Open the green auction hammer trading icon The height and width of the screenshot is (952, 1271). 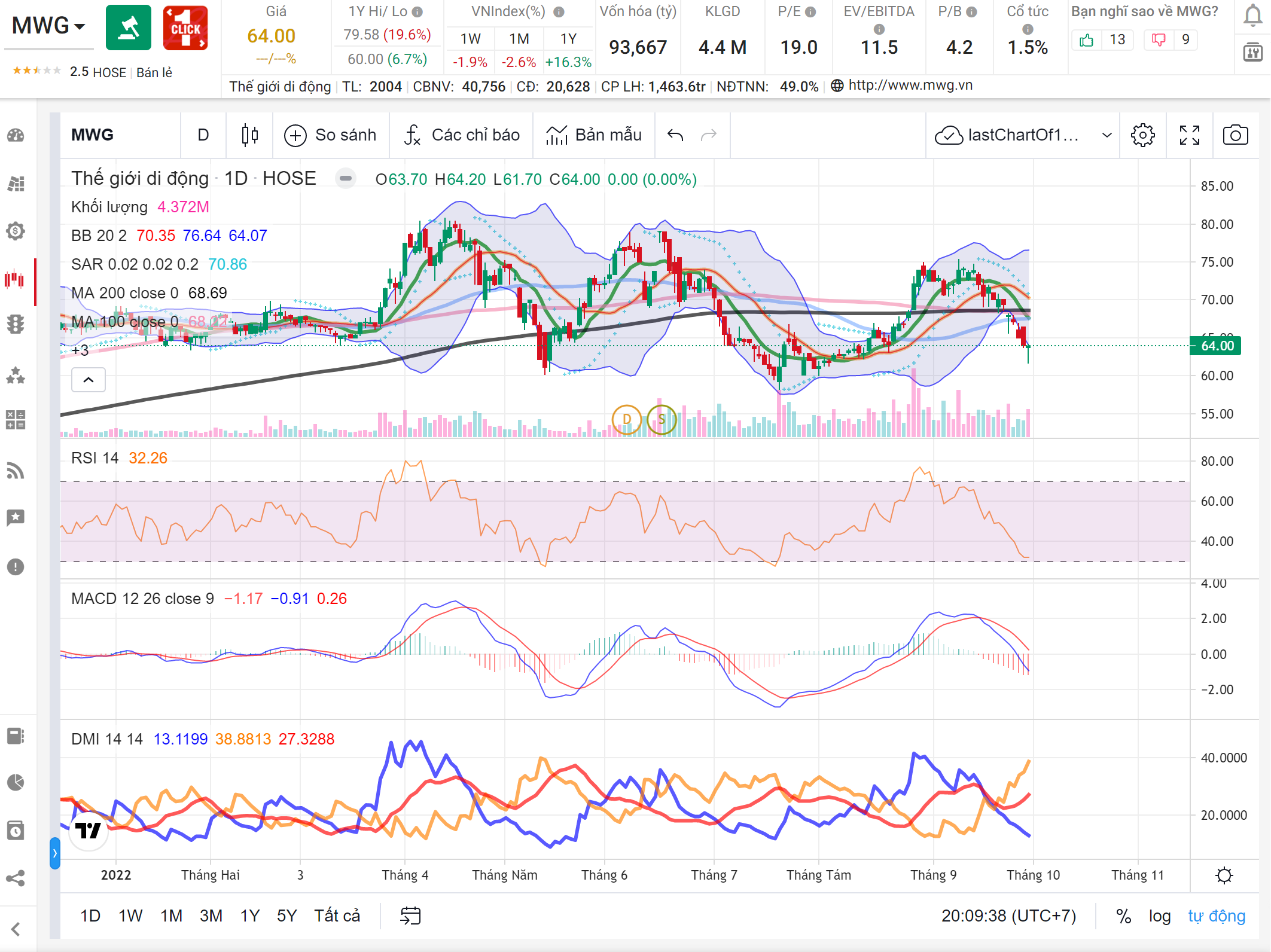tap(129, 28)
